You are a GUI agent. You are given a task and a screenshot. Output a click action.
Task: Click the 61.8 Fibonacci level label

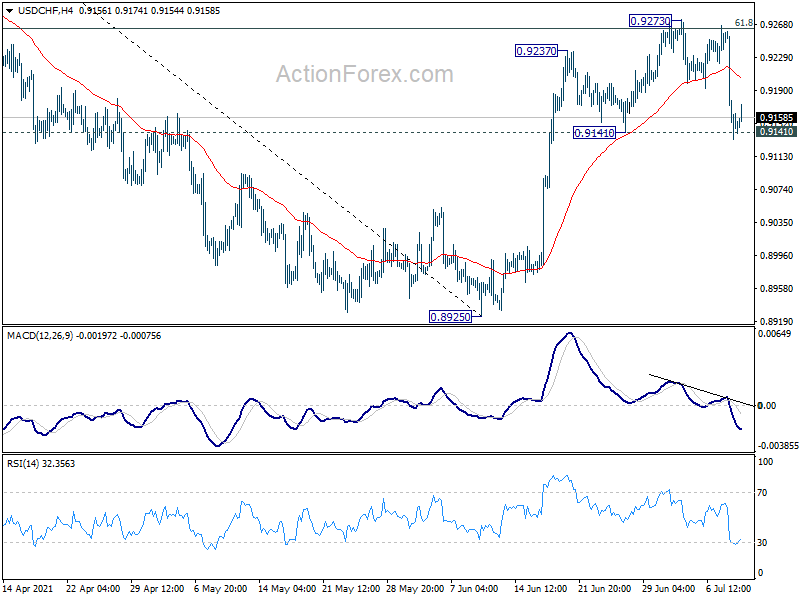pyautogui.click(x=744, y=23)
